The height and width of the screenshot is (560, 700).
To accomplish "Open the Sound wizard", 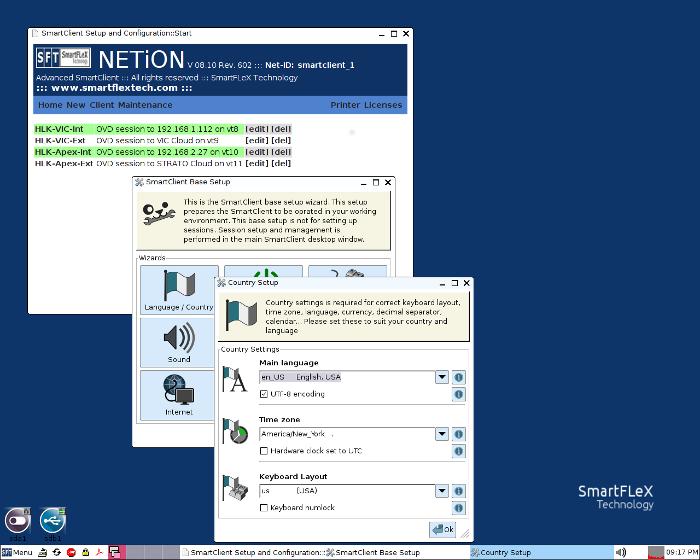I will 178,343.
